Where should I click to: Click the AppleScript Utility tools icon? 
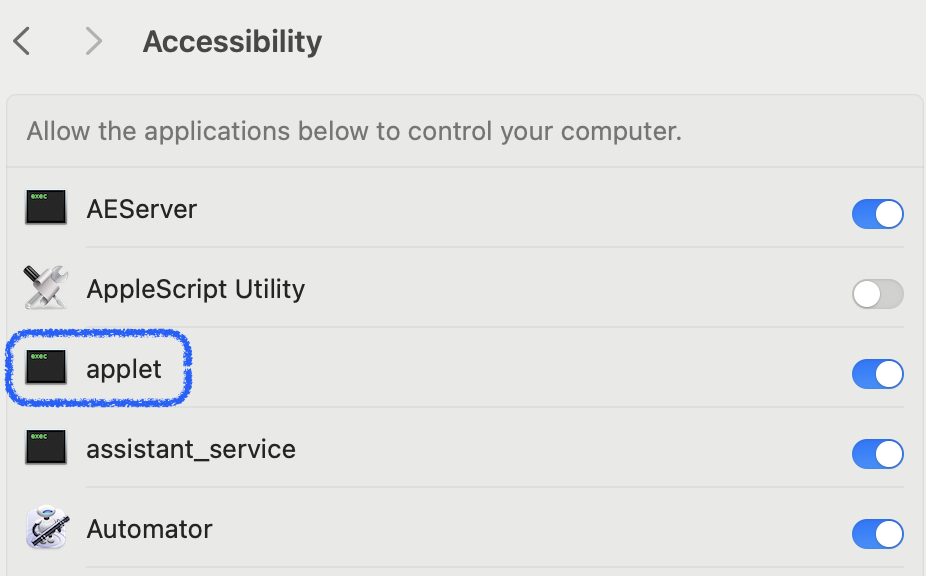(46, 288)
